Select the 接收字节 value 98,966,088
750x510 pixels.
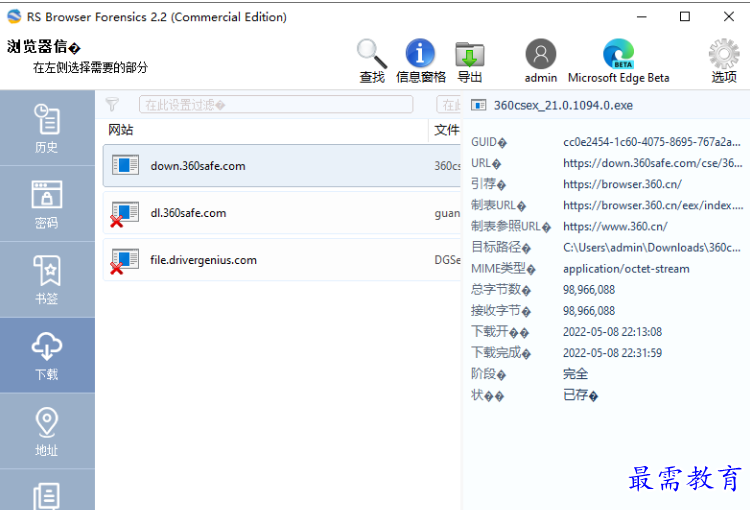[x=589, y=311]
